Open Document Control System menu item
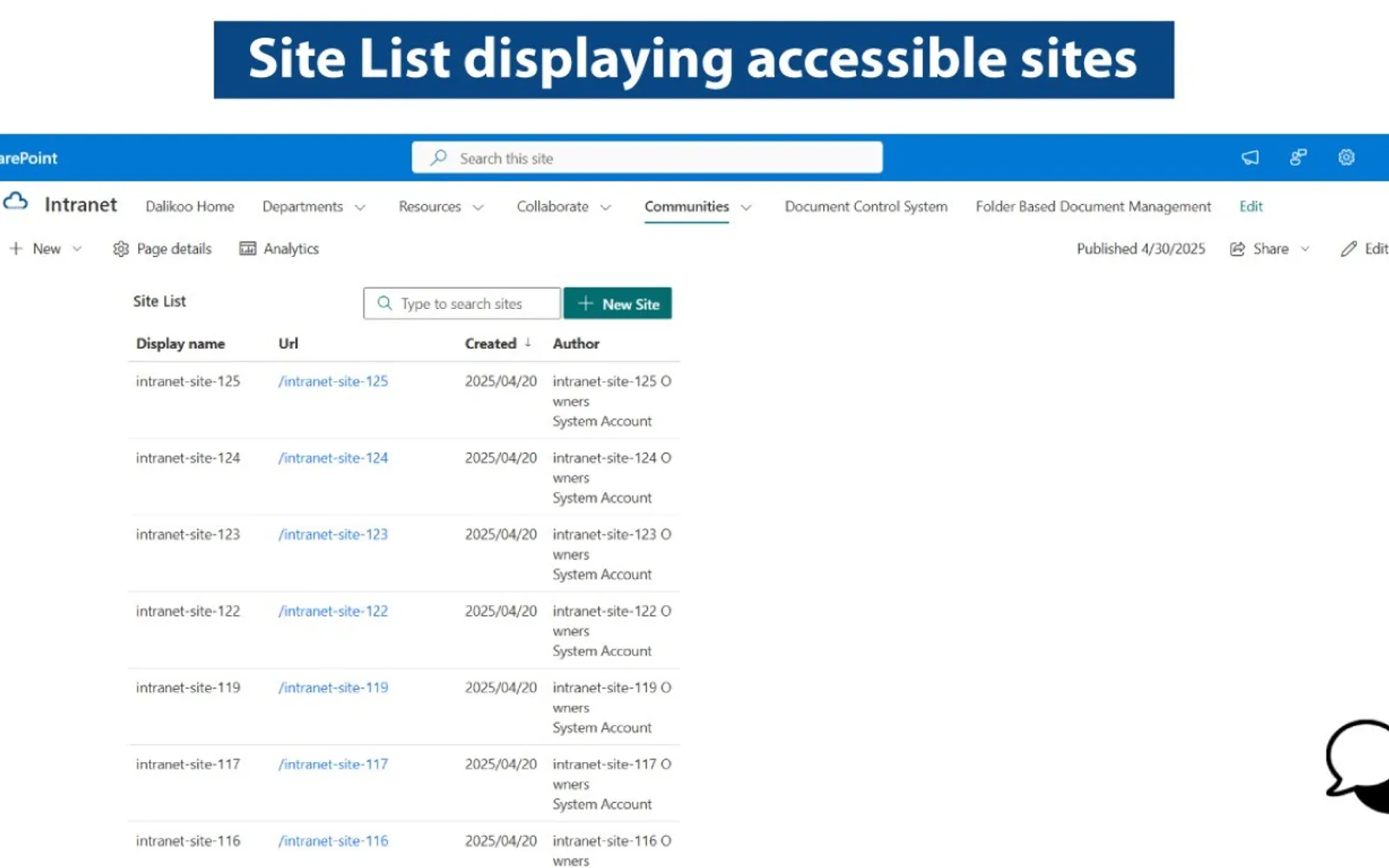The width and height of the screenshot is (1389, 868). 866,207
